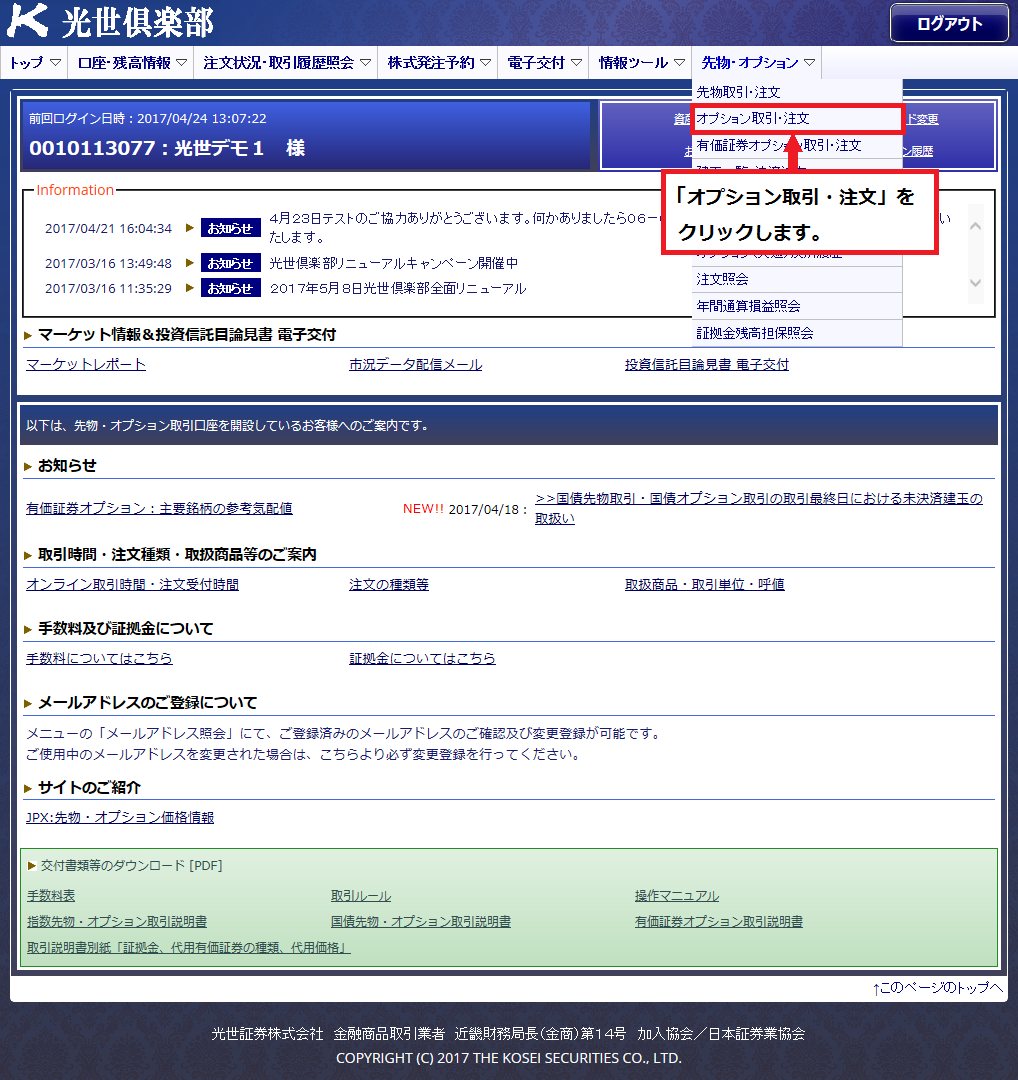Click お知らせ badge for 11:35:29 notice
The height and width of the screenshot is (1080, 1018).
pos(230,288)
